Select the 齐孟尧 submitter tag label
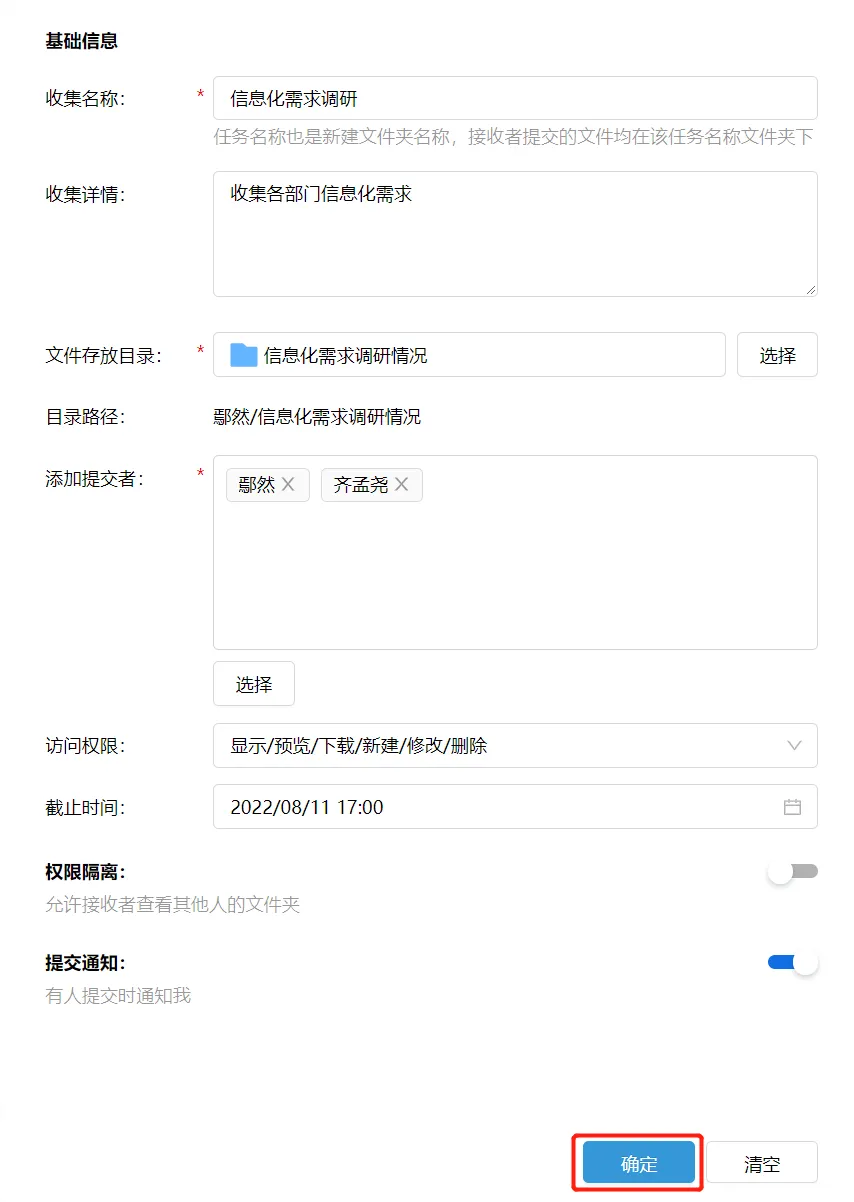854x1202 pixels. 361,485
